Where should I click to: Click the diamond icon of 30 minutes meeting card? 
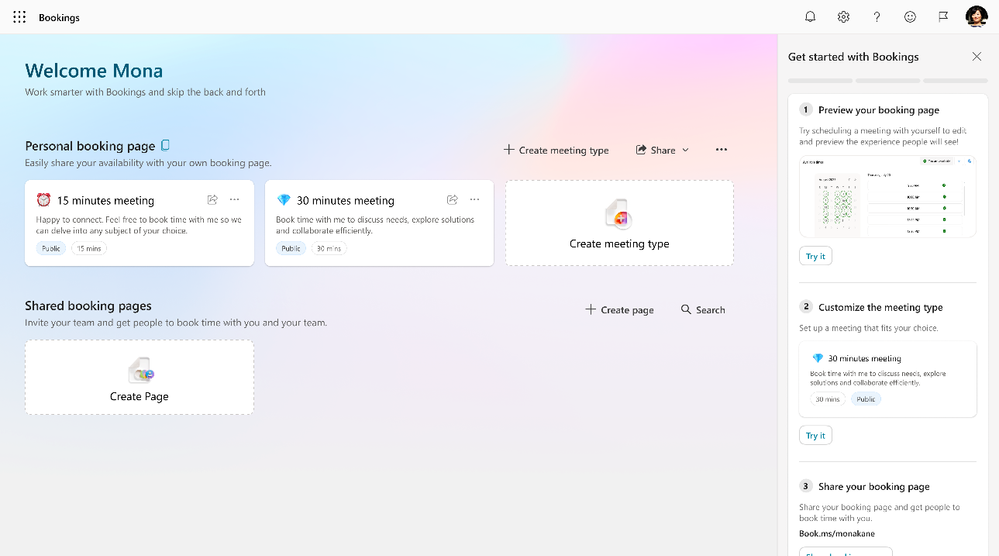click(284, 200)
